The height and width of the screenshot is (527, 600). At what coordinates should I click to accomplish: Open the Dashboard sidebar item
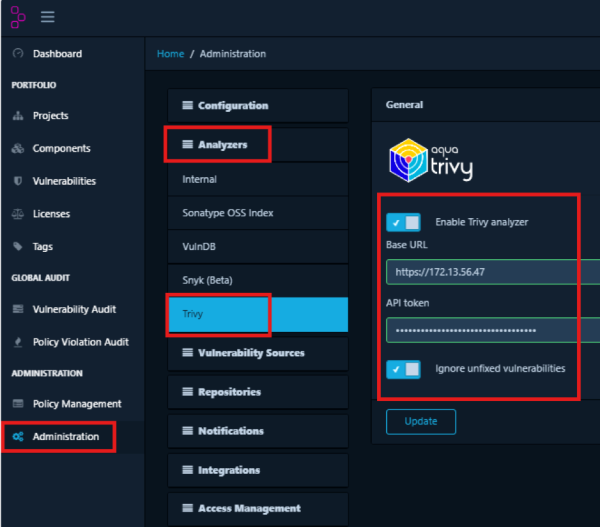57,54
